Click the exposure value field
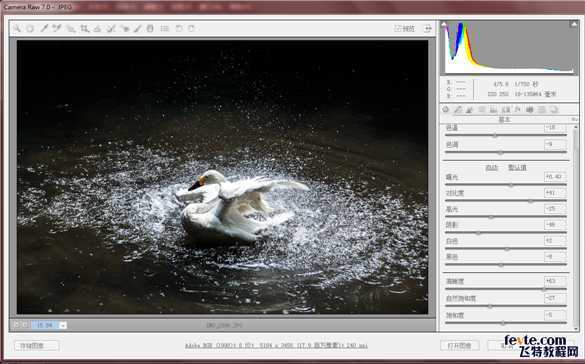The width and height of the screenshot is (585, 364). pos(555,177)
